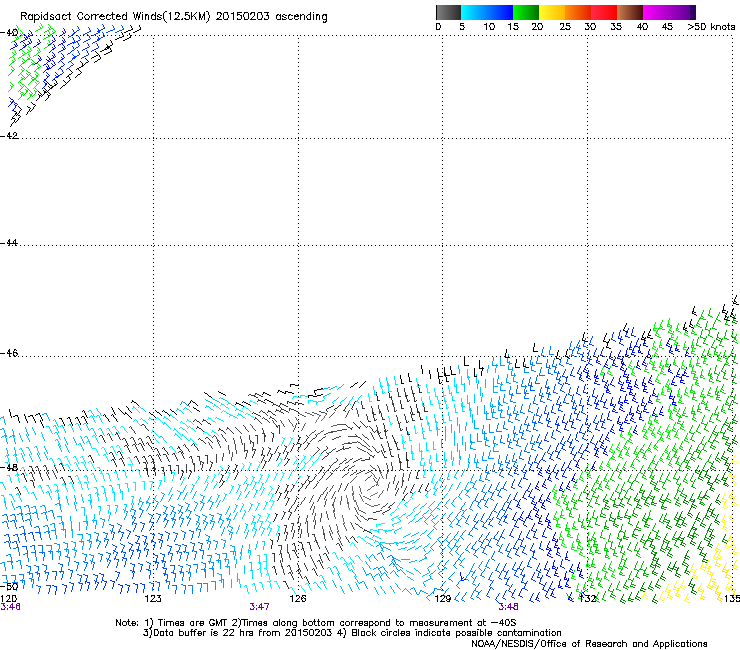The width and height of the screenshot is (740, 650).
Task: Click the '>50 knots' legend label
Action: [711, 26]
